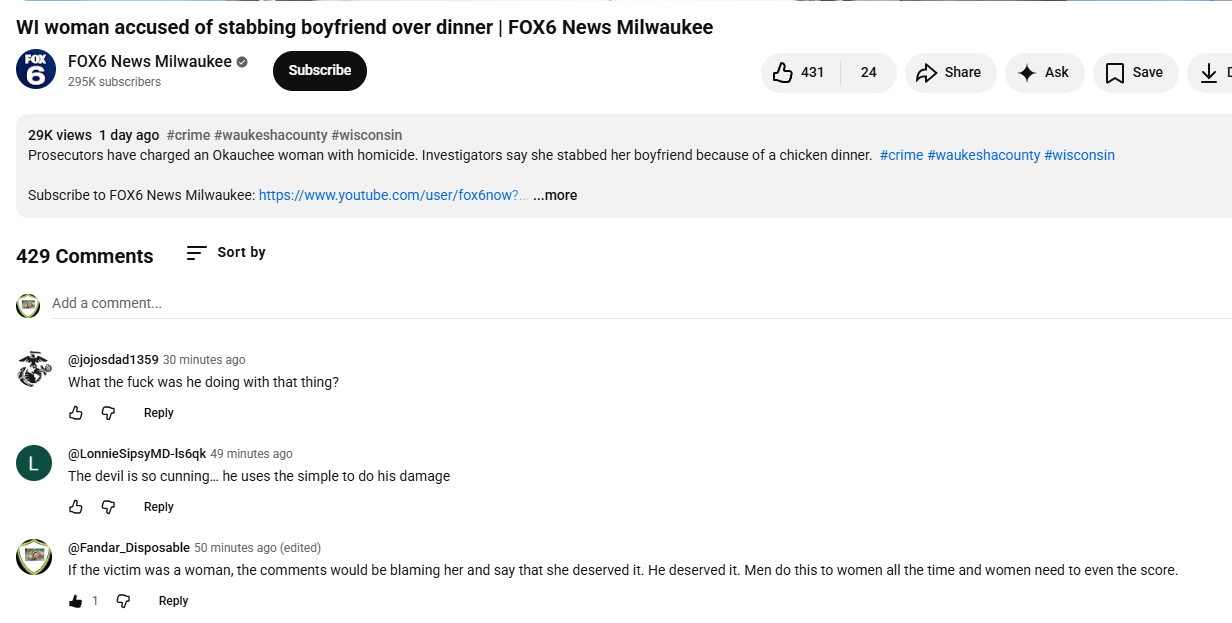Dislike the video
This screenshot has height=623, width=1232.
click(868, 72)
